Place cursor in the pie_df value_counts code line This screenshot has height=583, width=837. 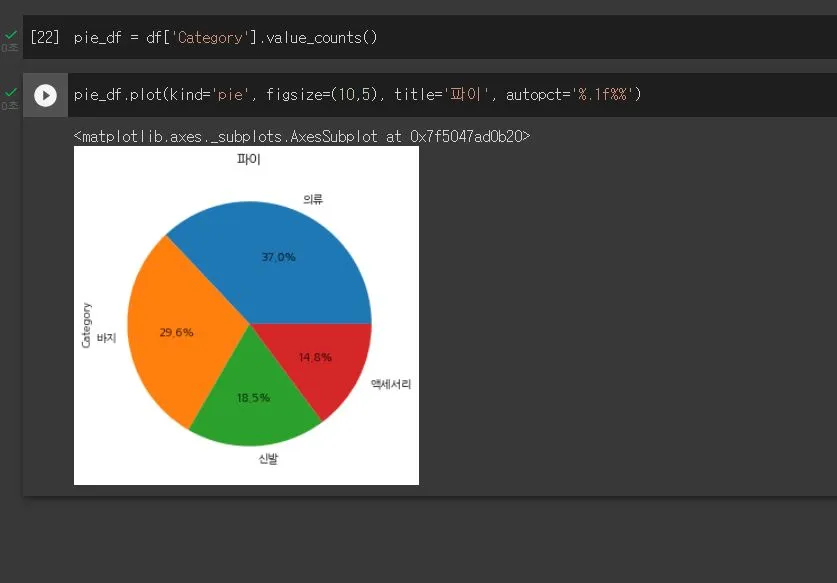pyautogui.click(x=225, y=37)
